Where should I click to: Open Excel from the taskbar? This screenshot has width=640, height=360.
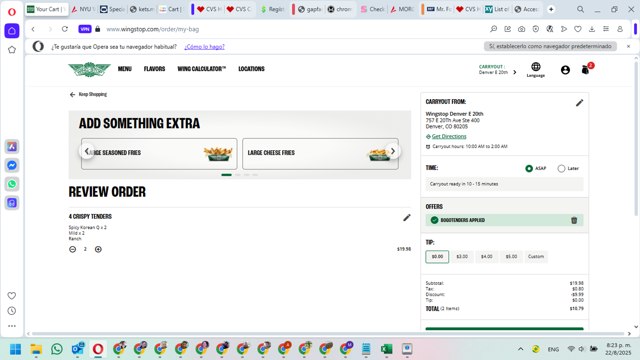point(386,349)
